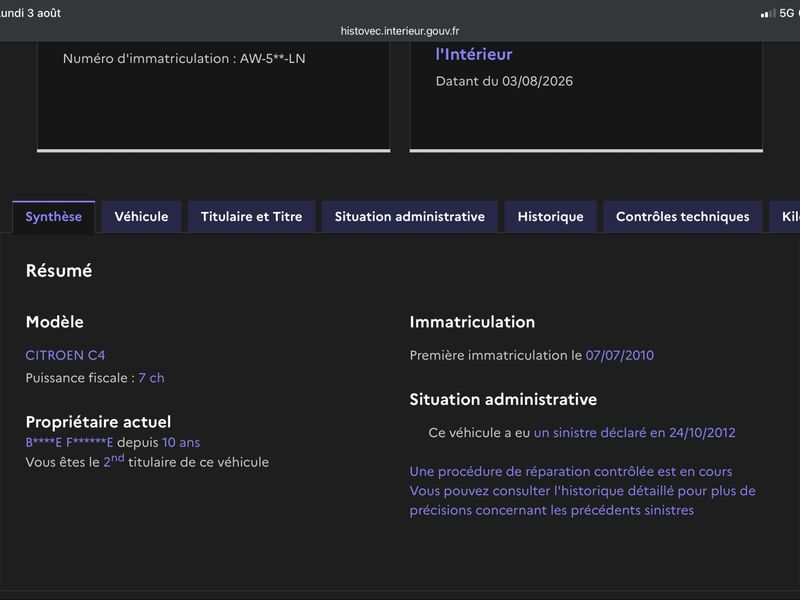This screenshot has width=800, height=600.
Task: Click the 'Modèle' section heading
Action: 55,322
